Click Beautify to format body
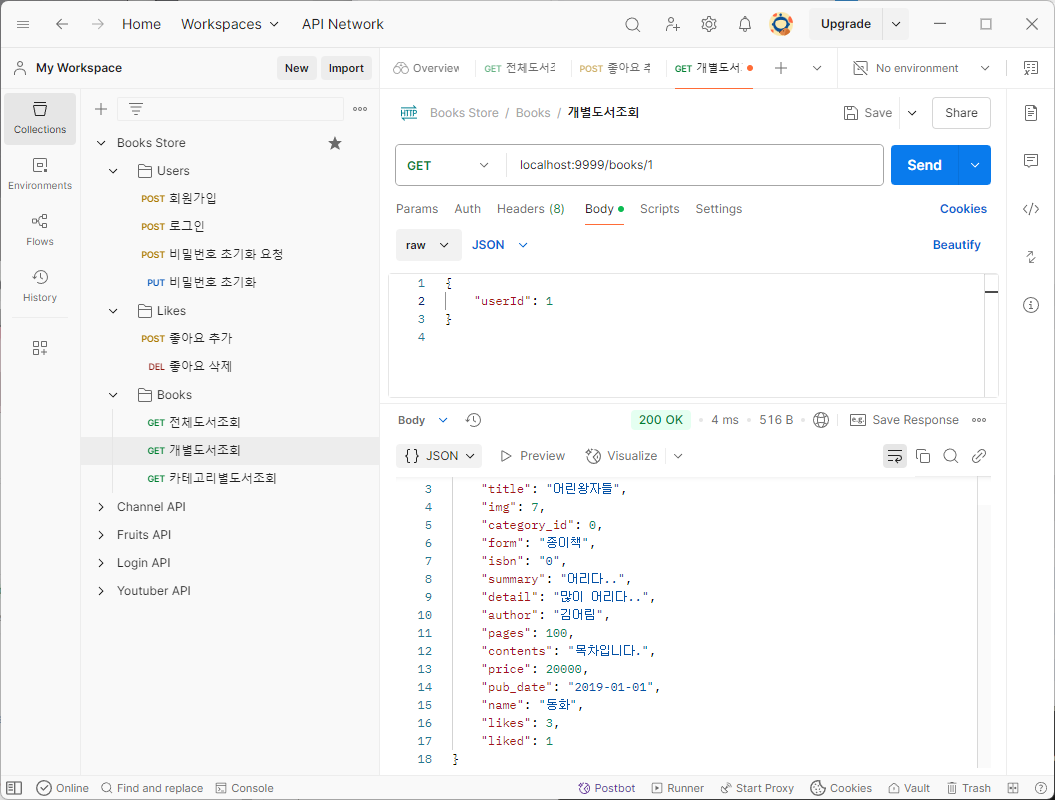This screenshot has height=800, width=1055. [x=956, y=245]
